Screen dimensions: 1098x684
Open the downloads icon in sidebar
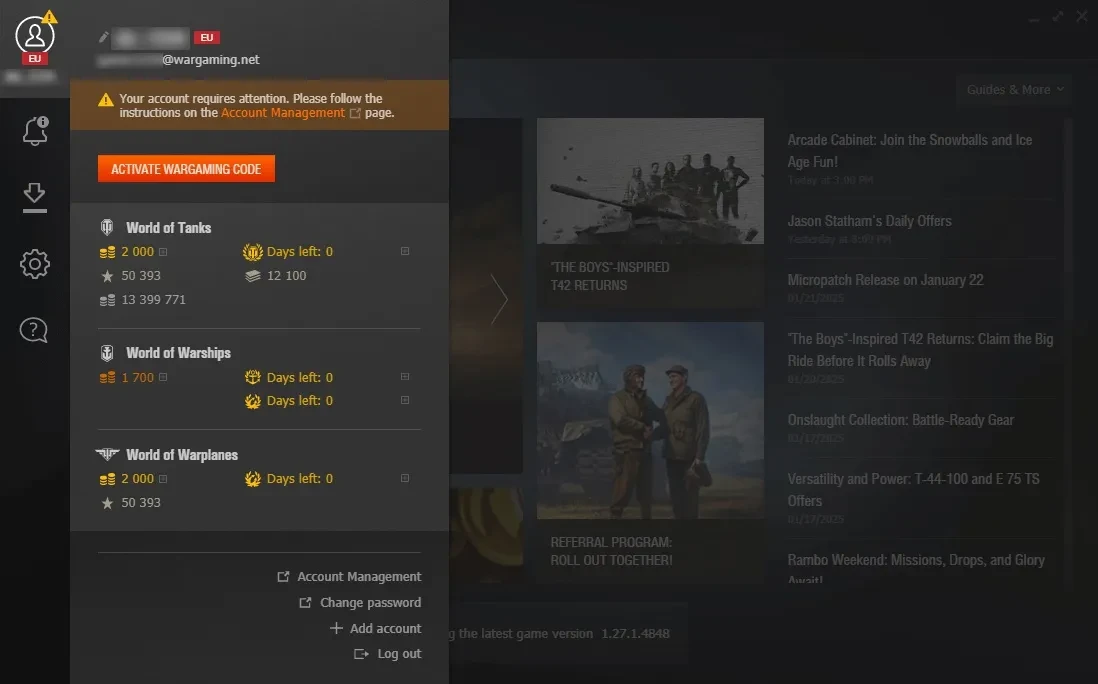click(35, 197)
